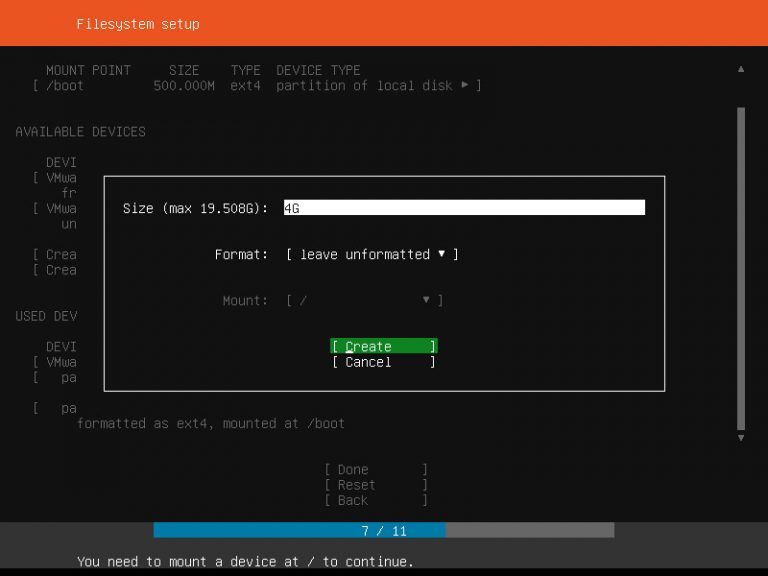The width and height of the screenshot is (768, 576).
Task: Click the Cancel button in dialog
Action: [384, 362]
